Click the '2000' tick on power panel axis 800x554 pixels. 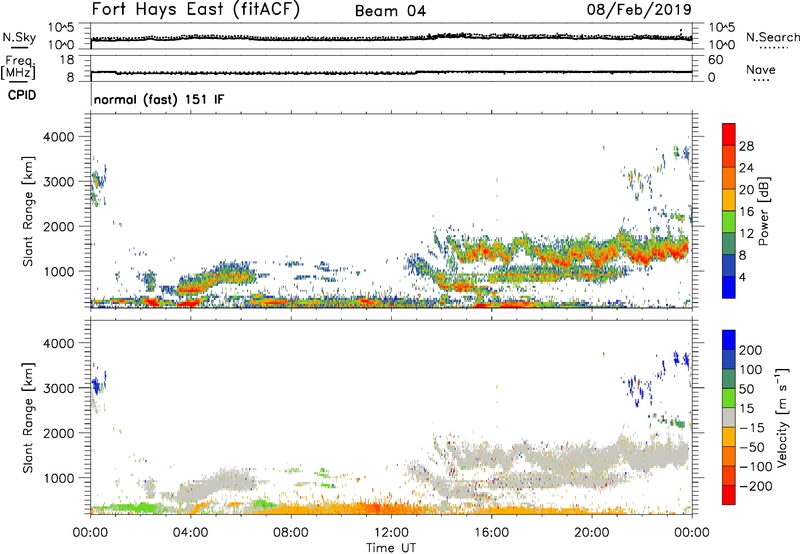tap(58, 226)
